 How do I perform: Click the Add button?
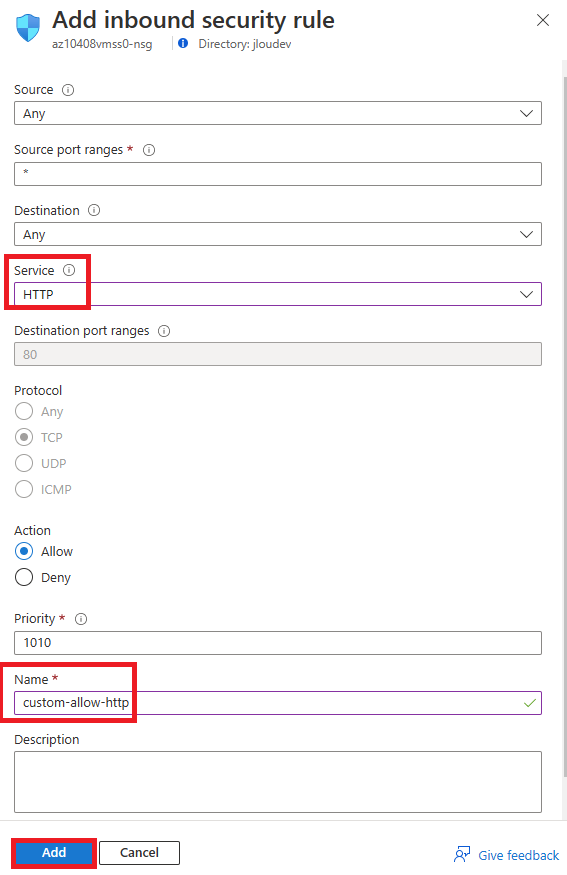point(54,853)
